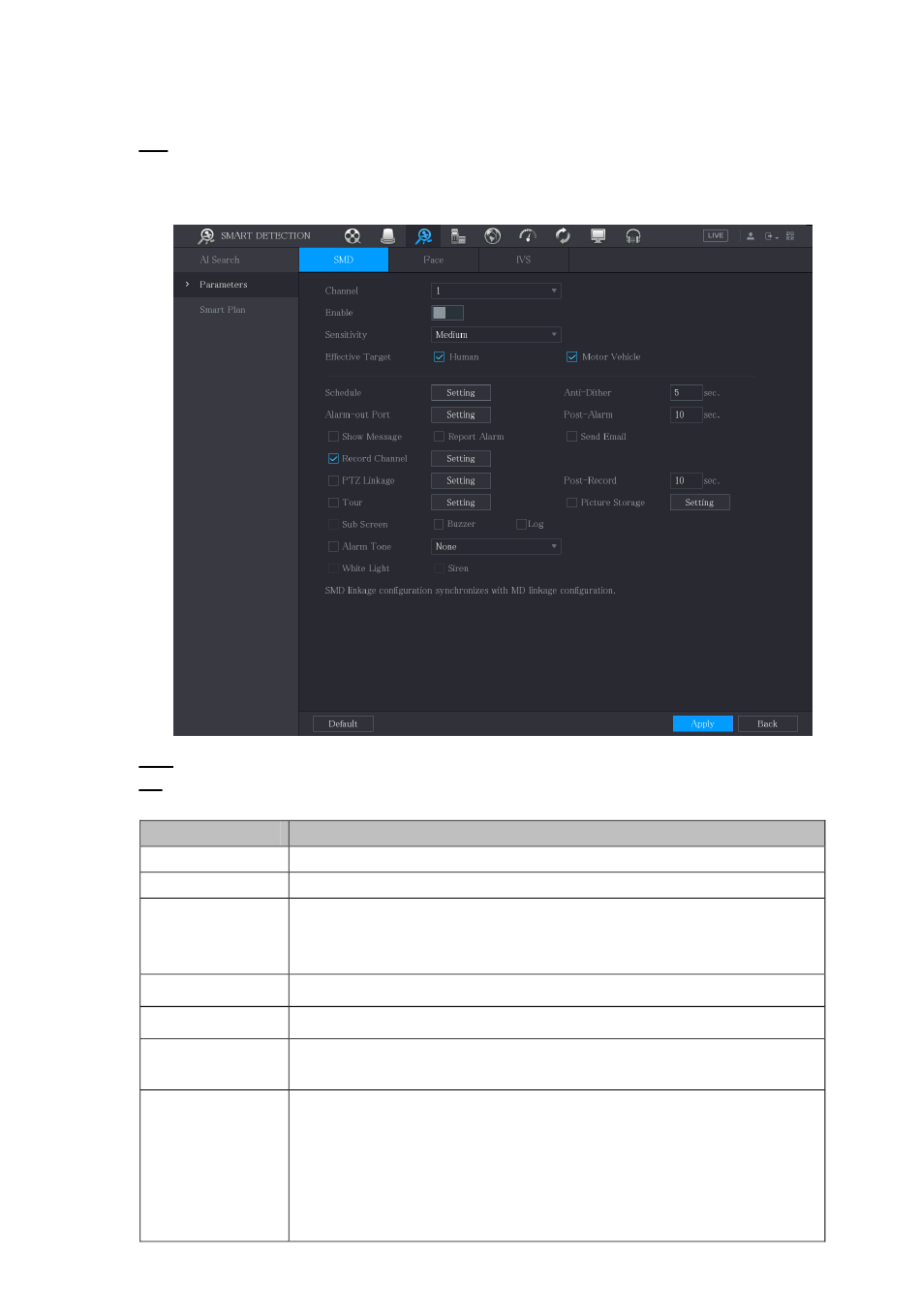The height and width of the screenshot is (1316, 920).
Task: Open the playback film reel icon
Action: [353, 235]
